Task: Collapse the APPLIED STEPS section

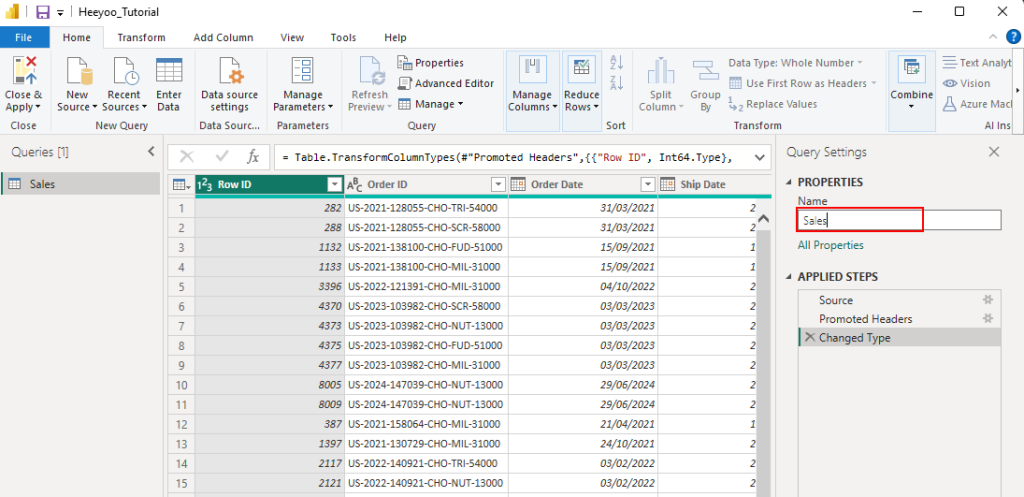Action: pos(790,276)
